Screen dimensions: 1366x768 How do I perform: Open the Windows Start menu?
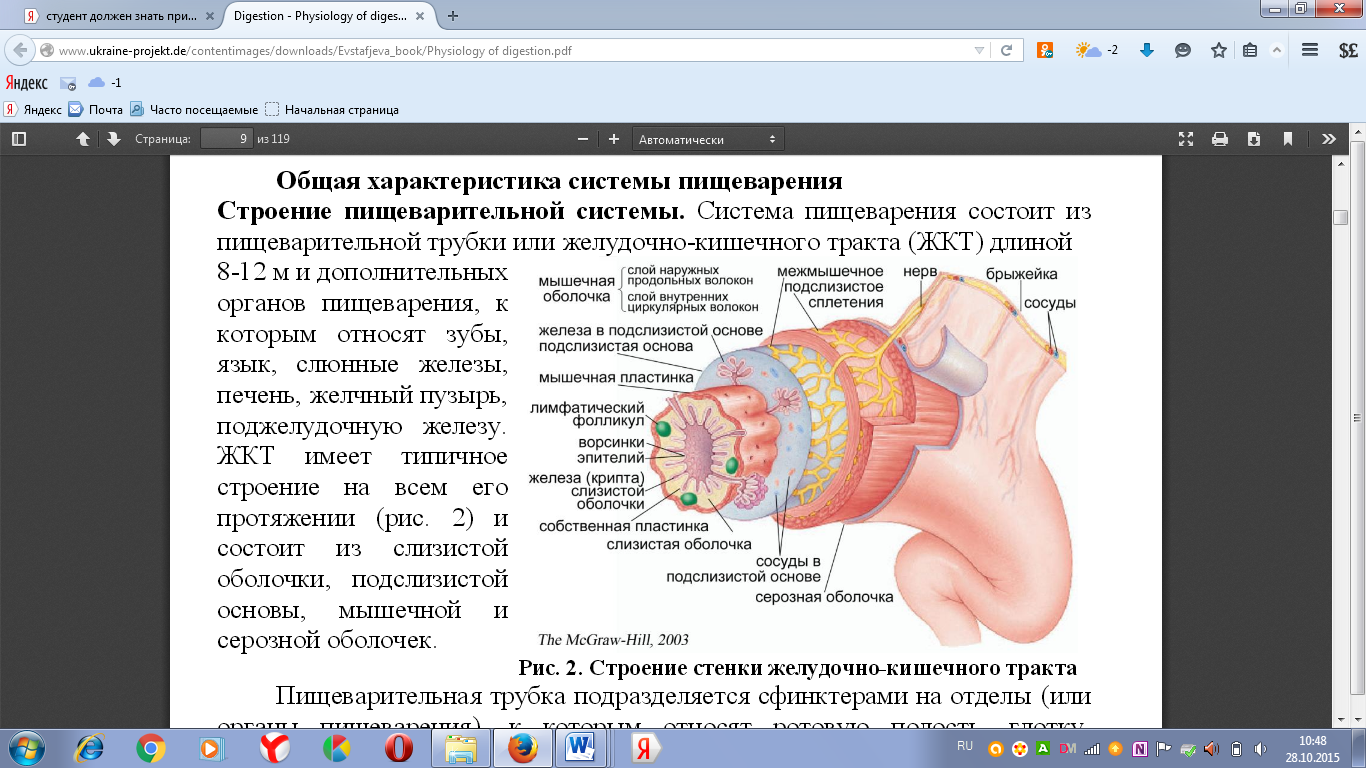click(x=25, y=748)
